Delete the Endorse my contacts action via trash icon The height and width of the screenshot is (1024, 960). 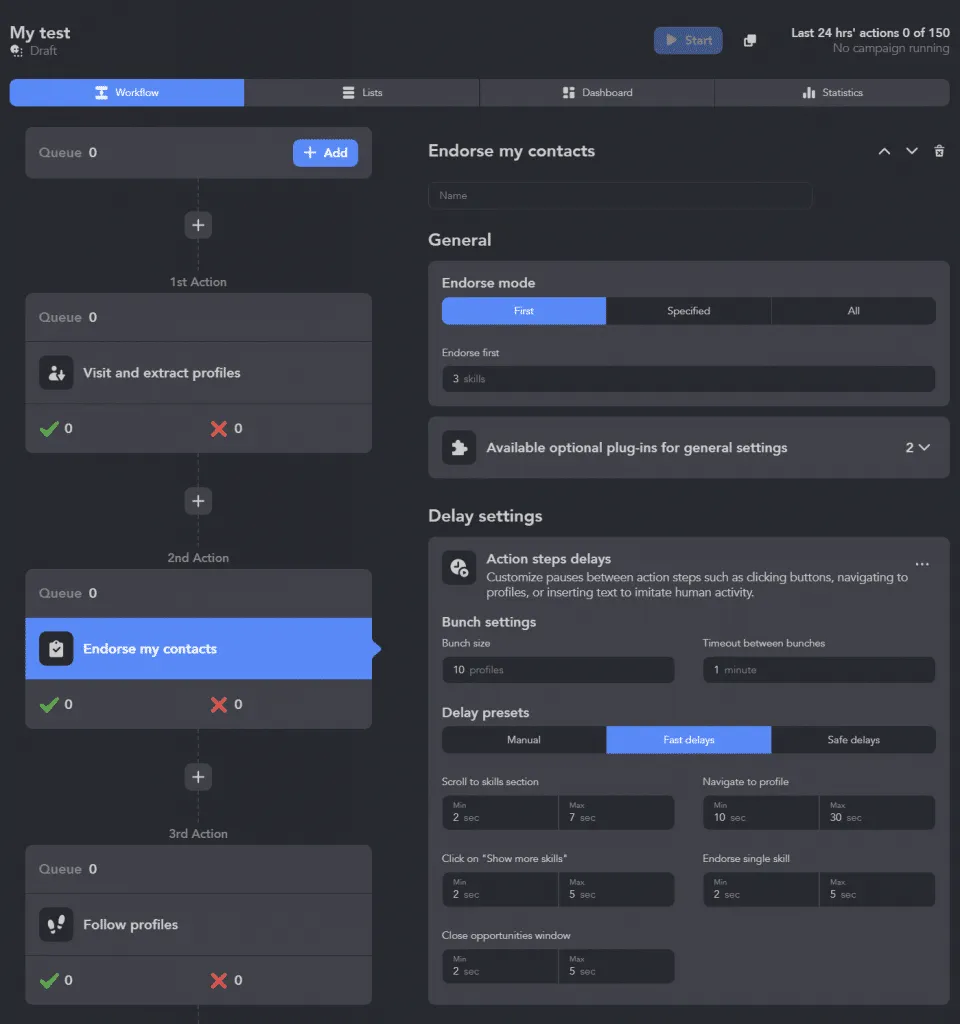(939, 152)
